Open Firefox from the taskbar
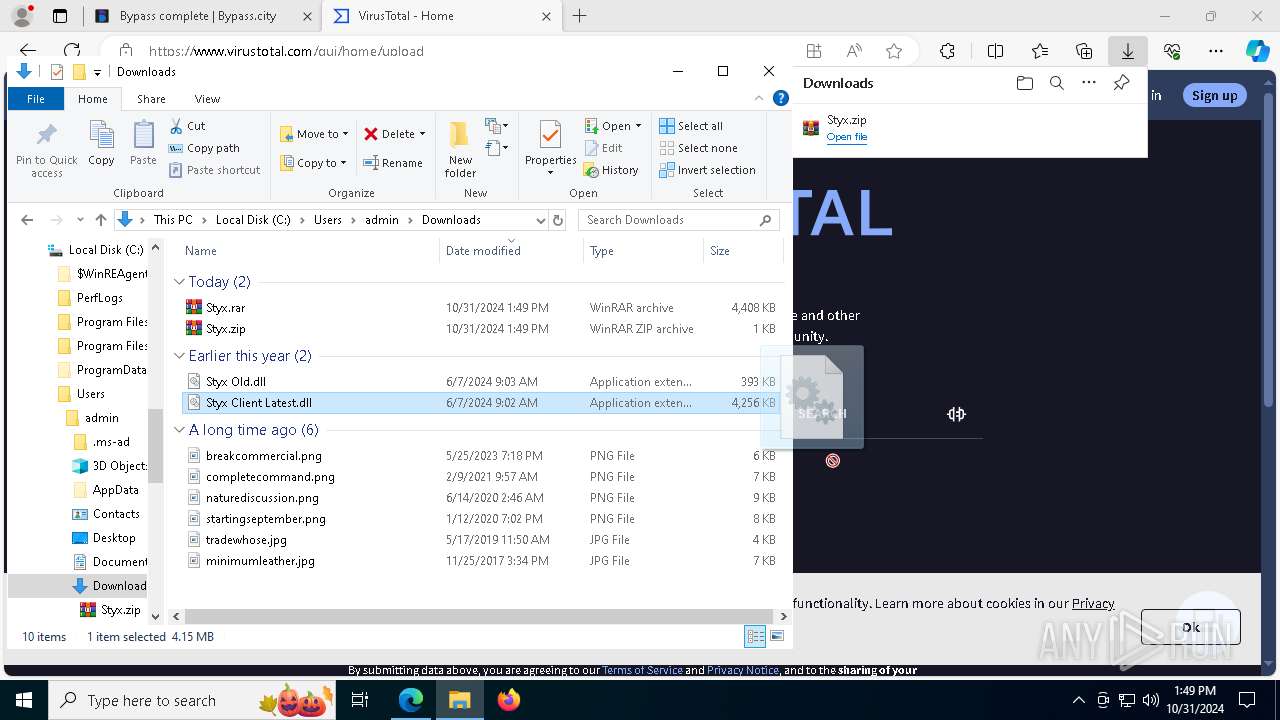Viewport: 1280px width, 720px height. pyautogui.click(x=508, y=700)
